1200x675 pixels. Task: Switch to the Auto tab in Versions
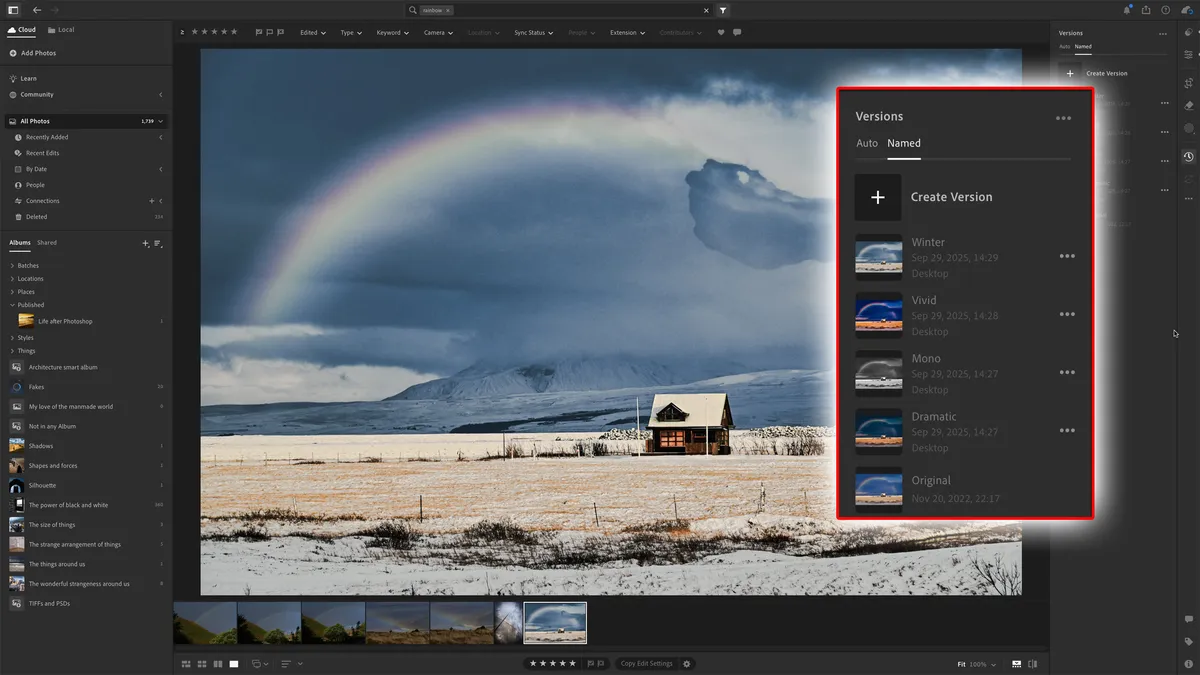tap(866, 143)
